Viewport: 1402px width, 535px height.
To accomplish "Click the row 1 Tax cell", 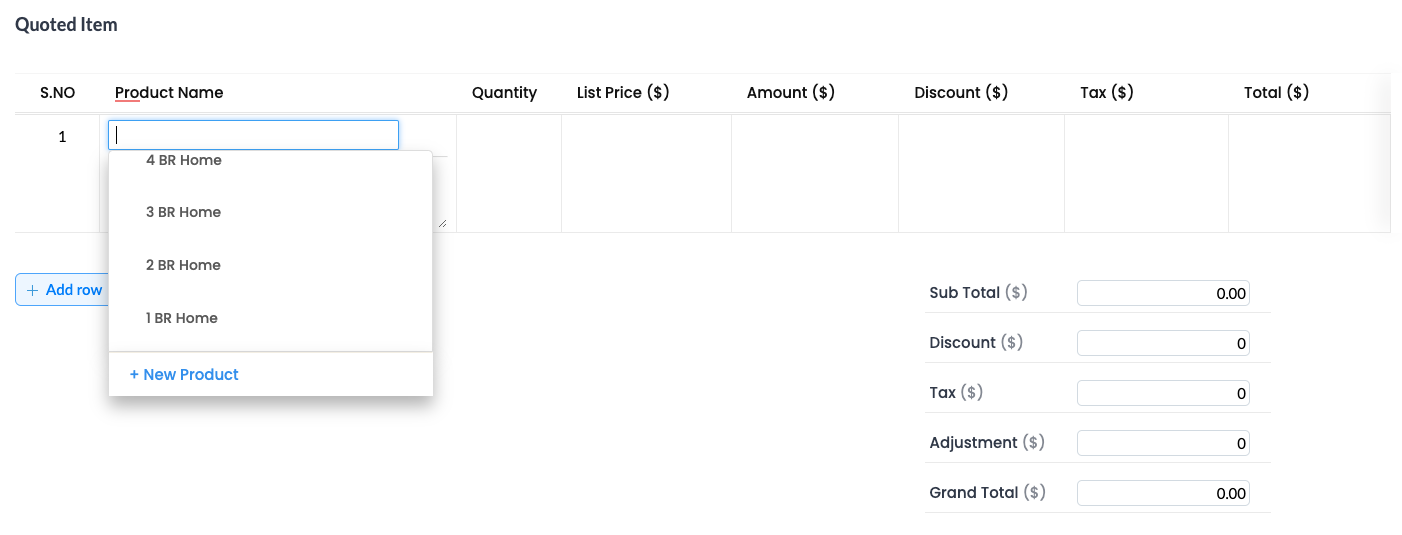I will [1146, 173].
